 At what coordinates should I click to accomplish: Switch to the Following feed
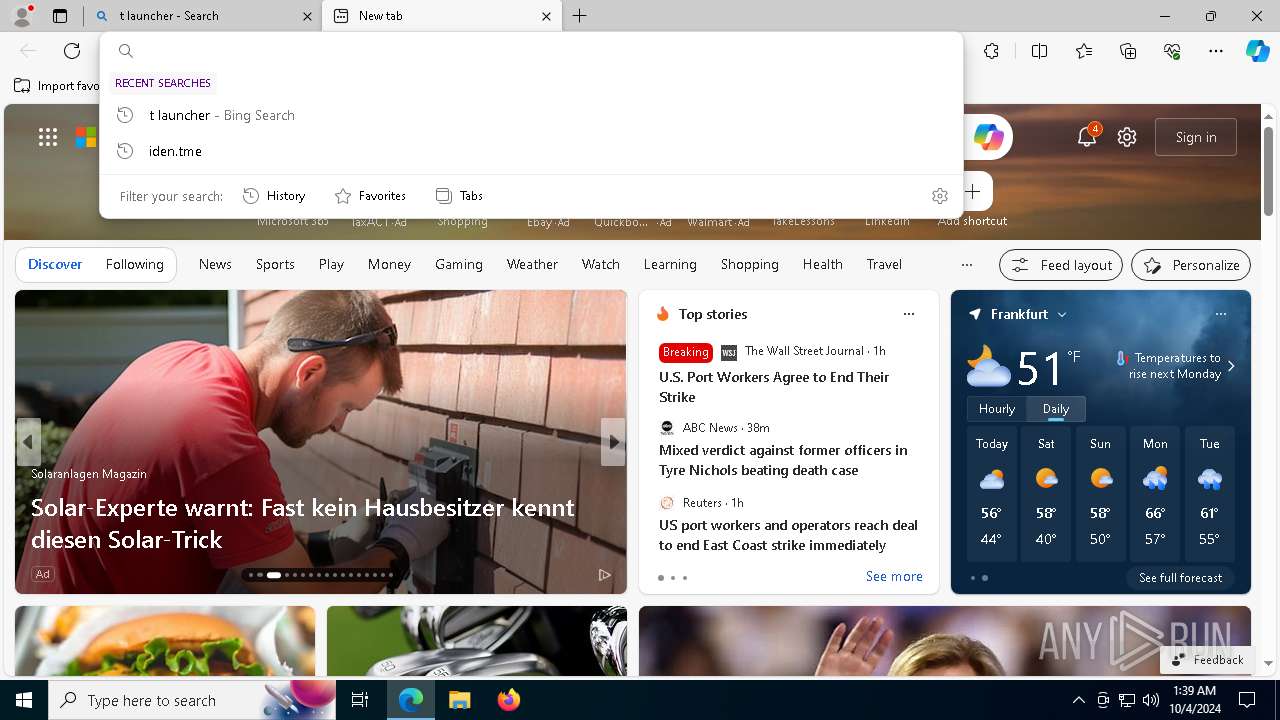(134, 265)
